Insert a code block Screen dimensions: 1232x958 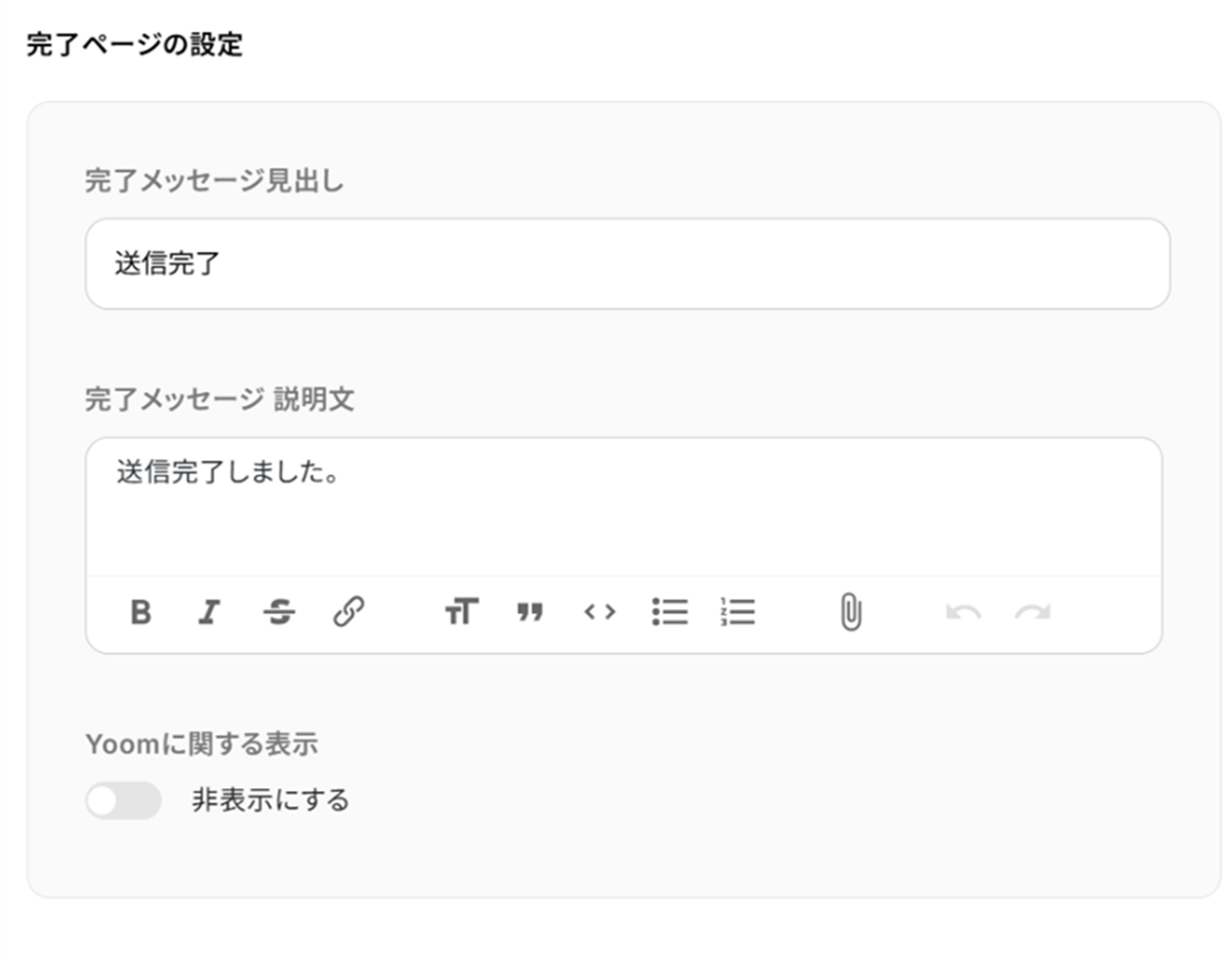(x=600, y=613)
